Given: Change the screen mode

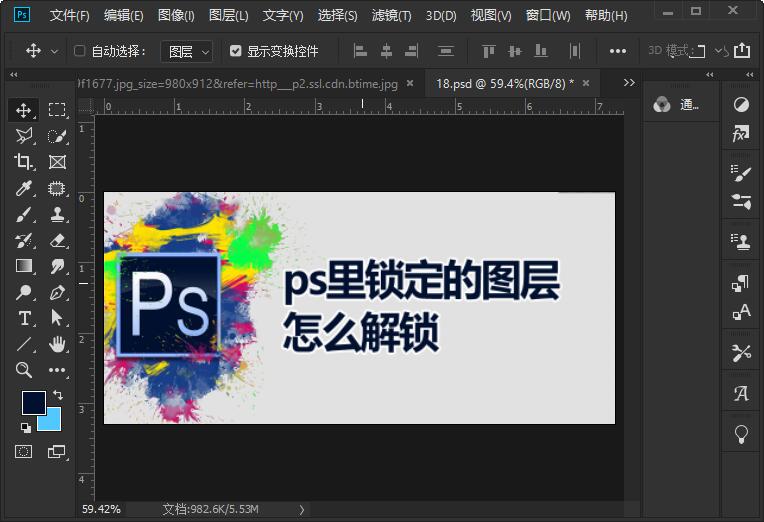Looking at the screenshot, I should point(57,452).
